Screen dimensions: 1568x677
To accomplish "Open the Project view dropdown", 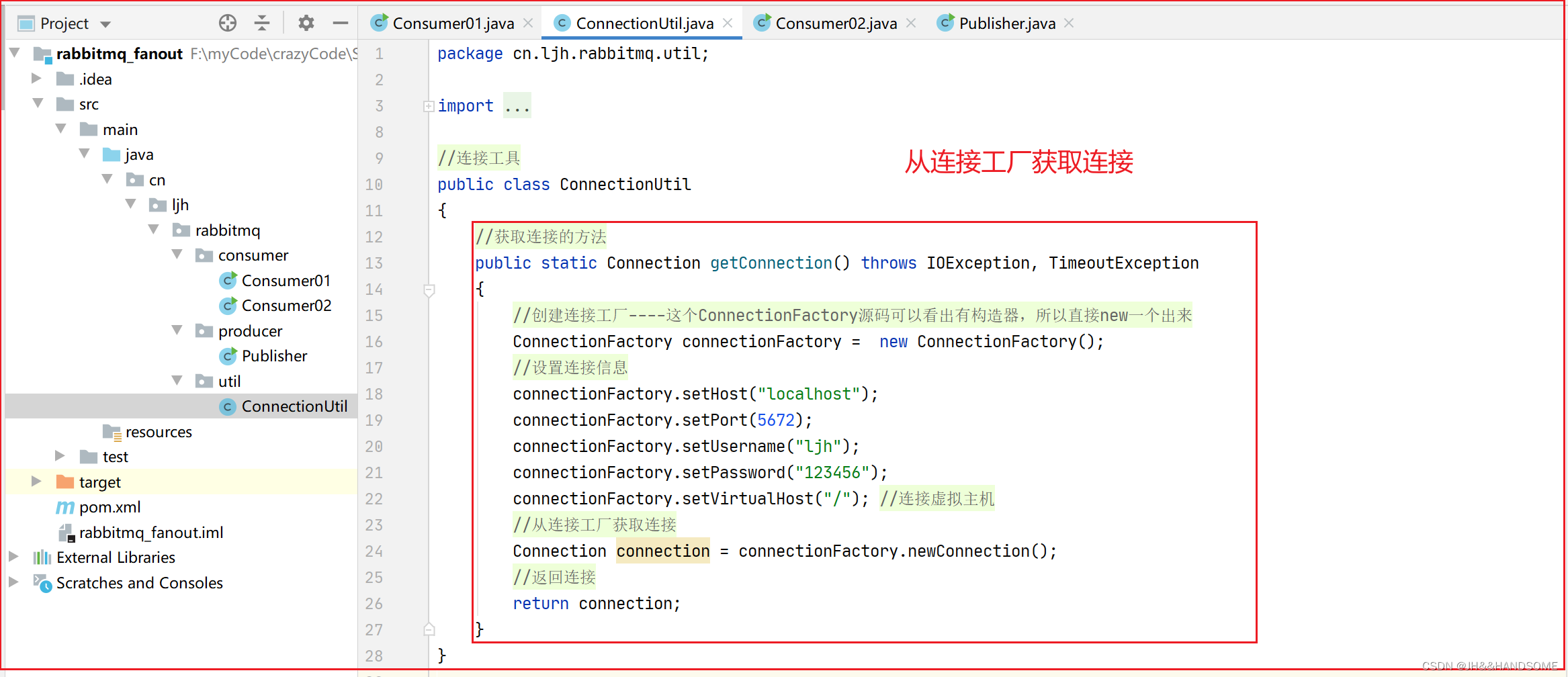I will tap(105, 24).
